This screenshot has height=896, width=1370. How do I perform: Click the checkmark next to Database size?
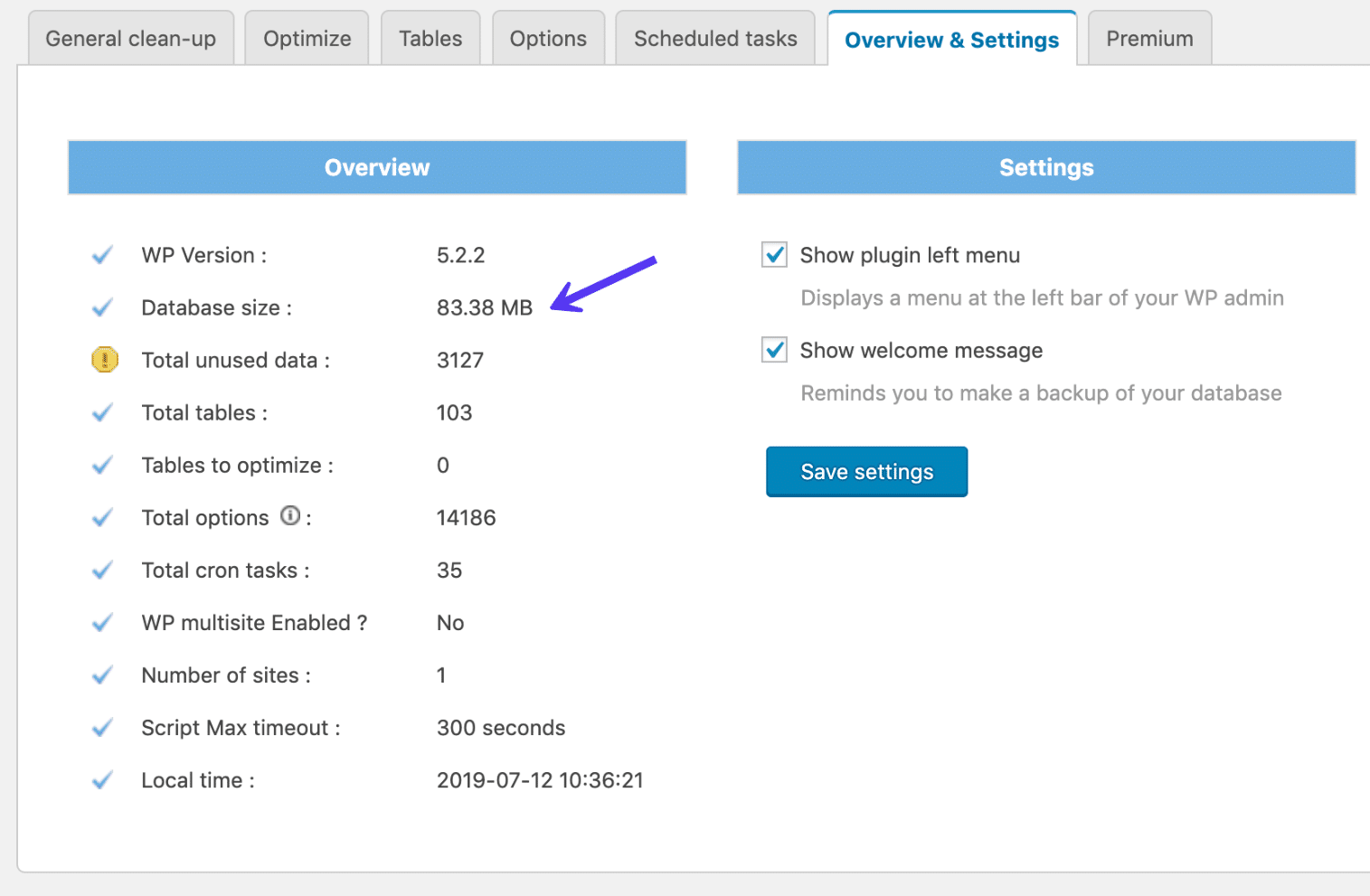click(x=102, y=307)
